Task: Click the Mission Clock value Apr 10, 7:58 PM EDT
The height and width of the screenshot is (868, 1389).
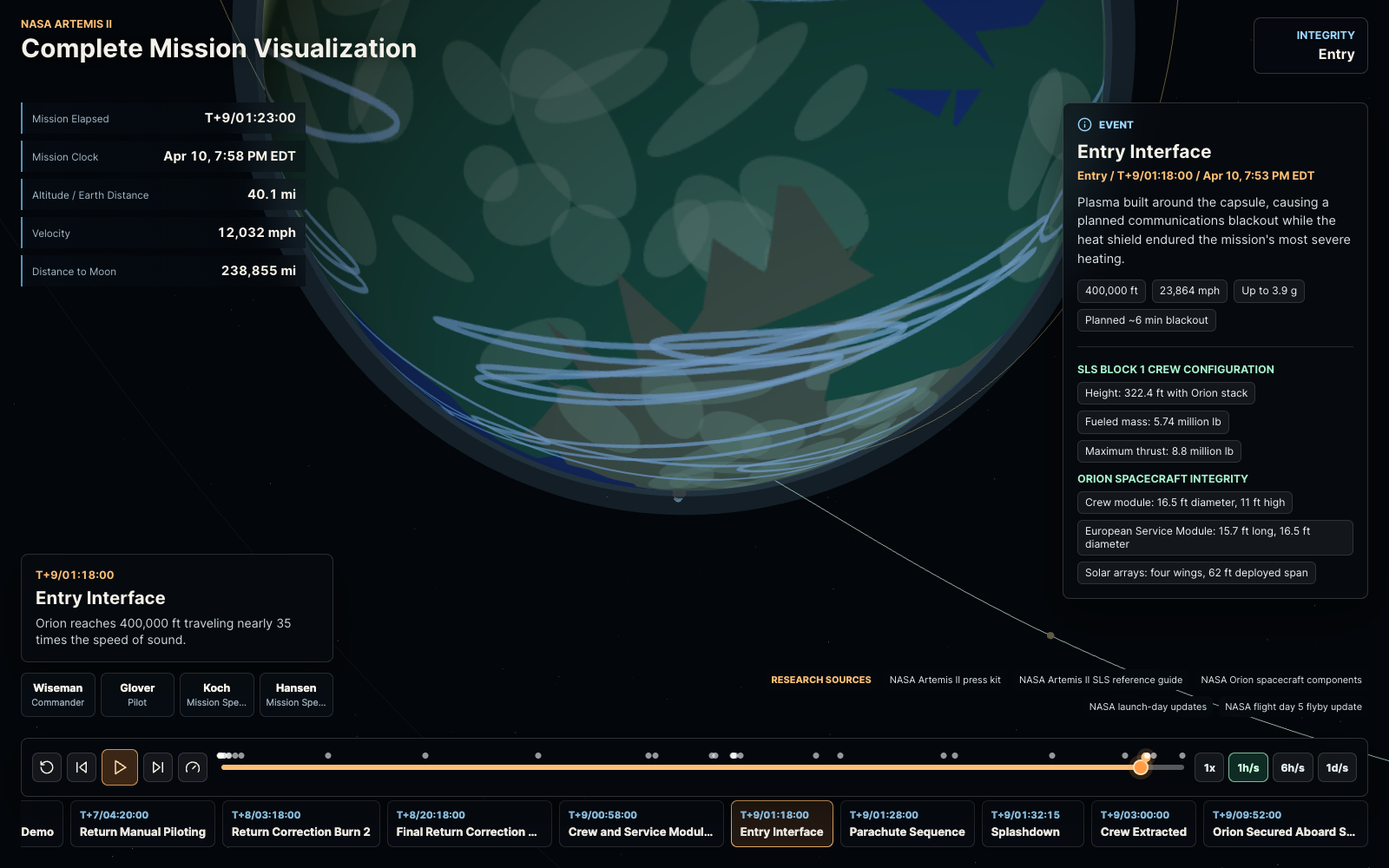Action: click(x=229, y=156)
